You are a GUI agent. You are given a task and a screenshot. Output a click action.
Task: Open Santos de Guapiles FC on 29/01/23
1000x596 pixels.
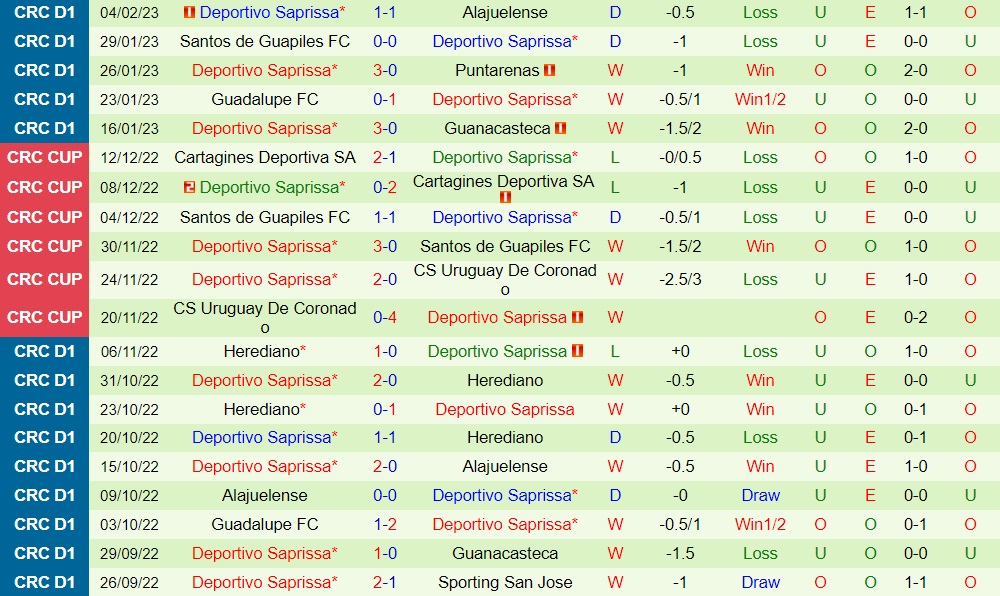click(x=265, y=42)
